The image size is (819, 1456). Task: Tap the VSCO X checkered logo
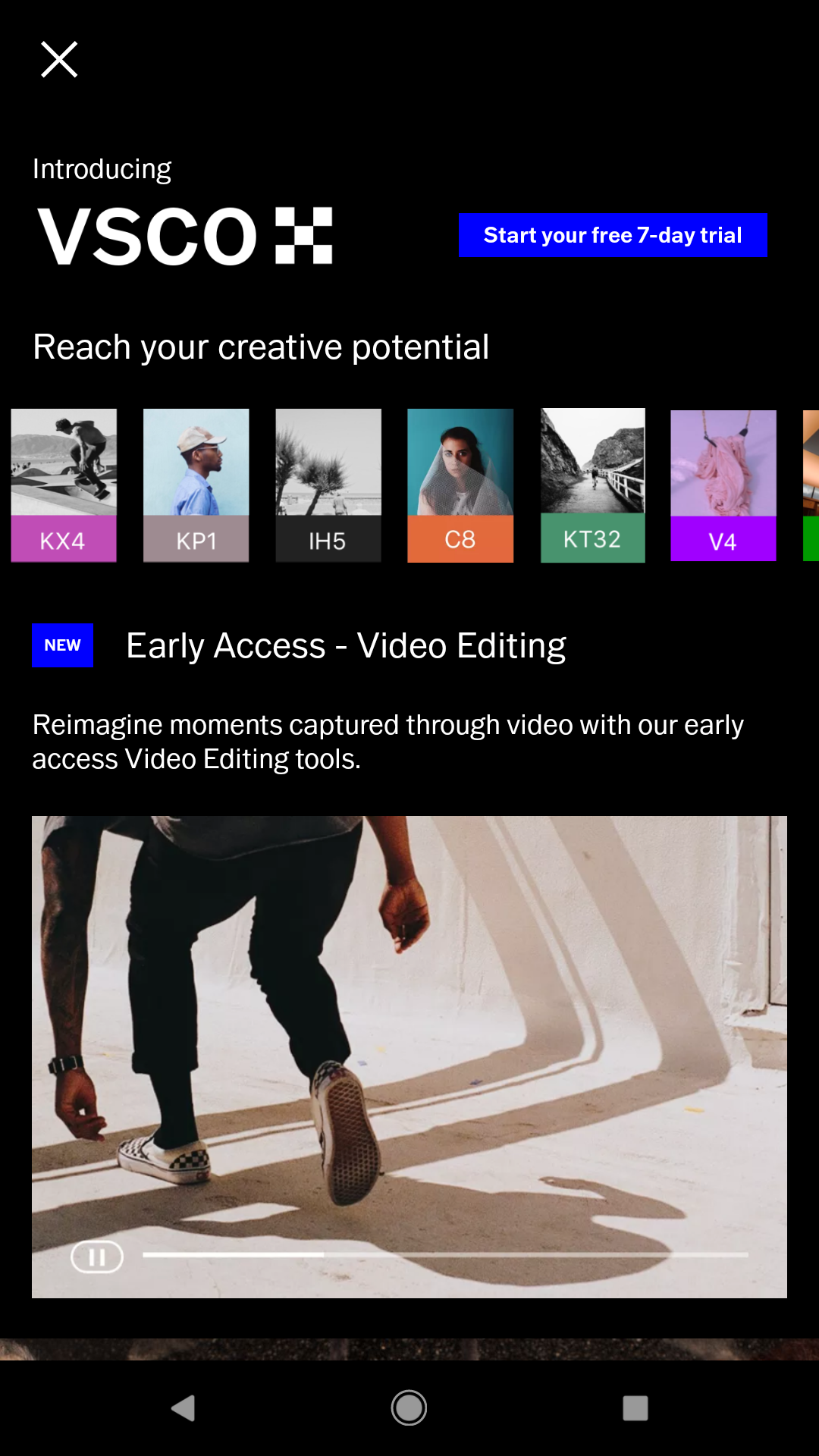pyautogui.click(x=304, y=236)
